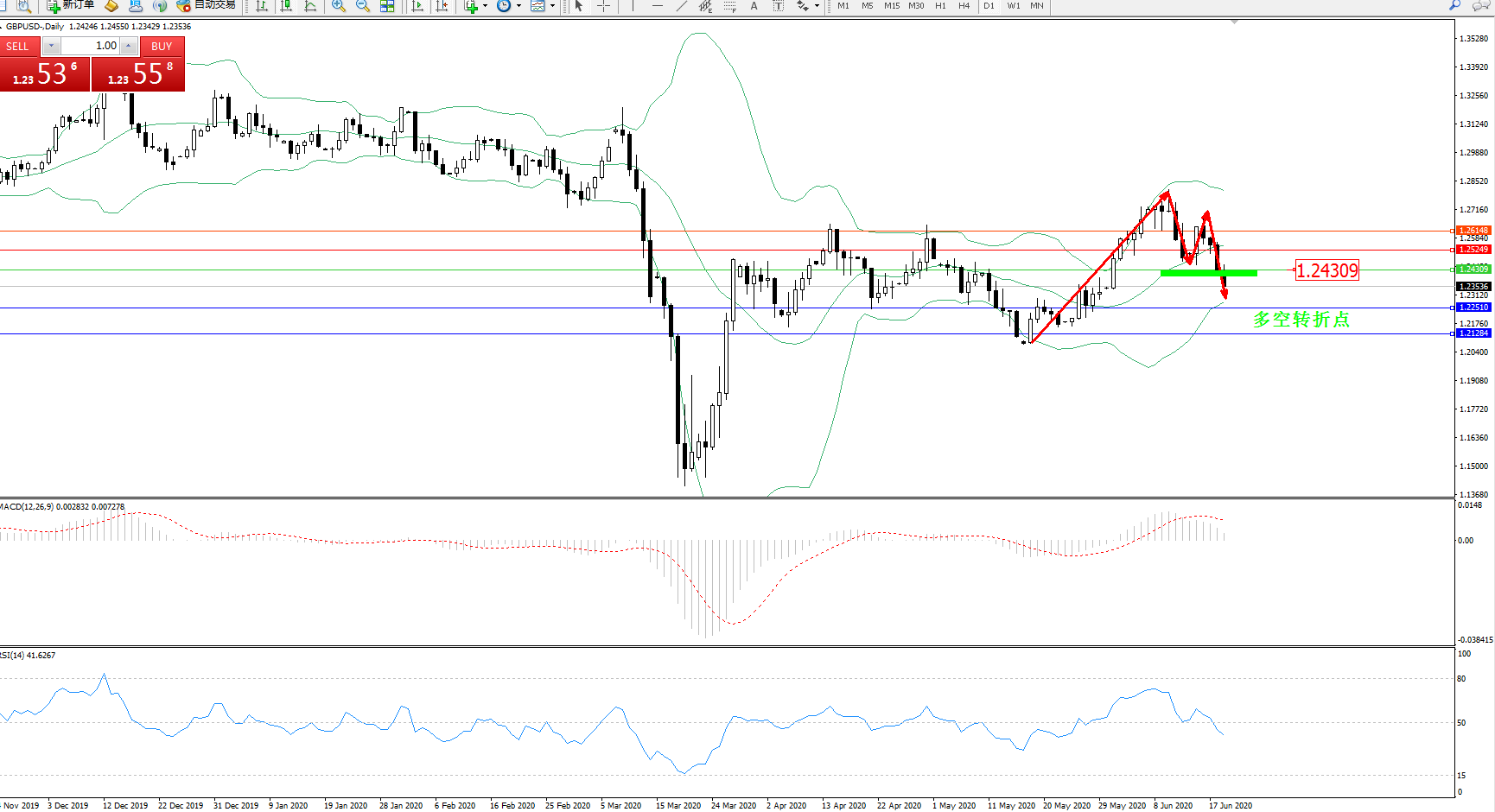Select the Crosshair cursor tool
1495x812 pixels.
coord(603,6)
